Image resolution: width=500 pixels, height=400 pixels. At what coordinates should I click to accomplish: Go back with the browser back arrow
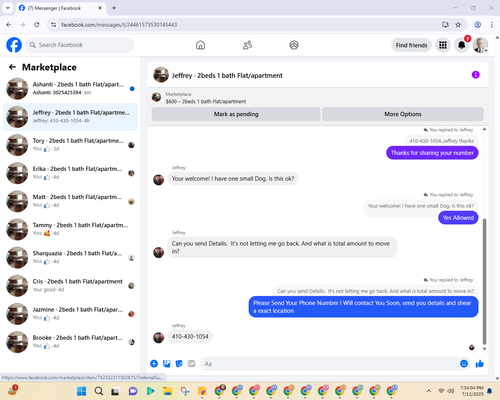click(x=9, y=25)
